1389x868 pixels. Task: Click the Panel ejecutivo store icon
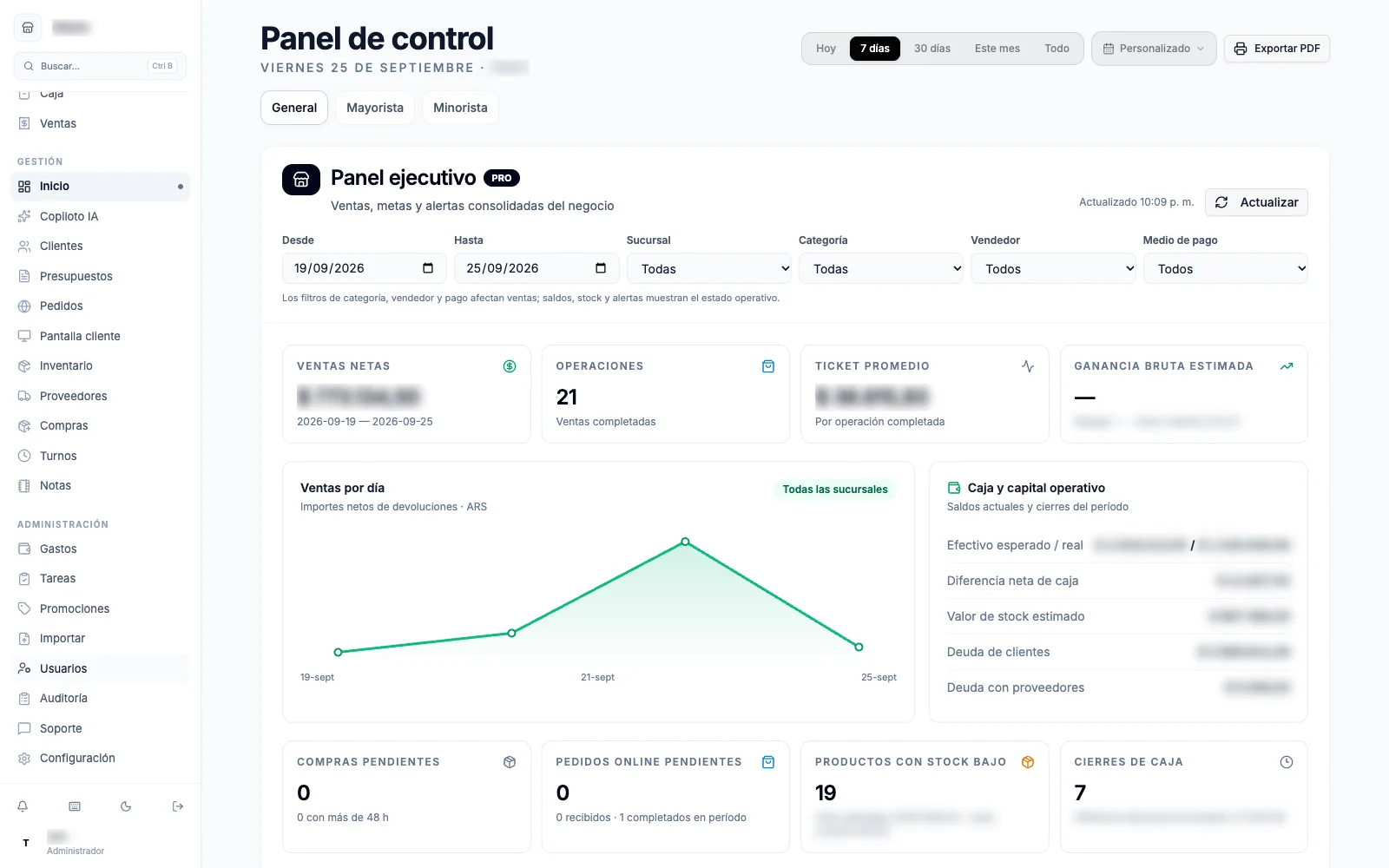301,180
